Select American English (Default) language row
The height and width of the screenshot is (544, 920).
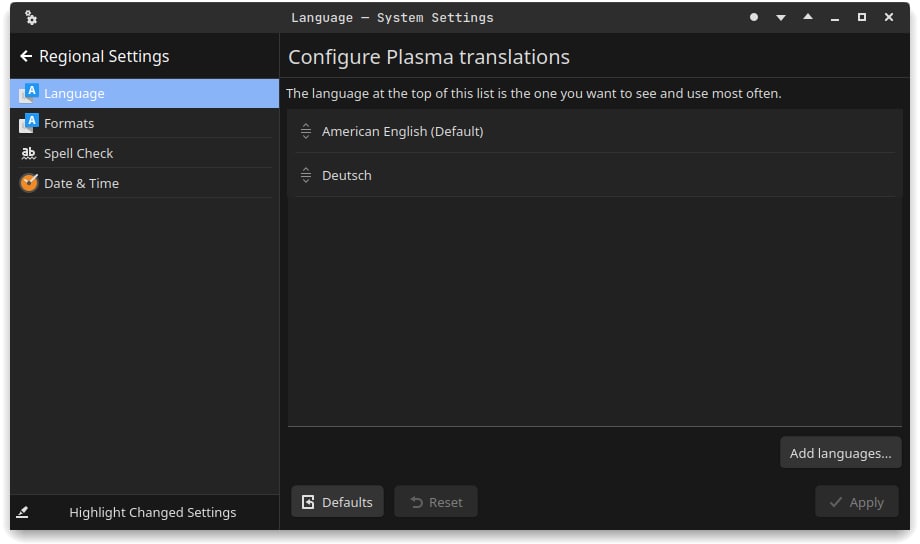point(595,131)
